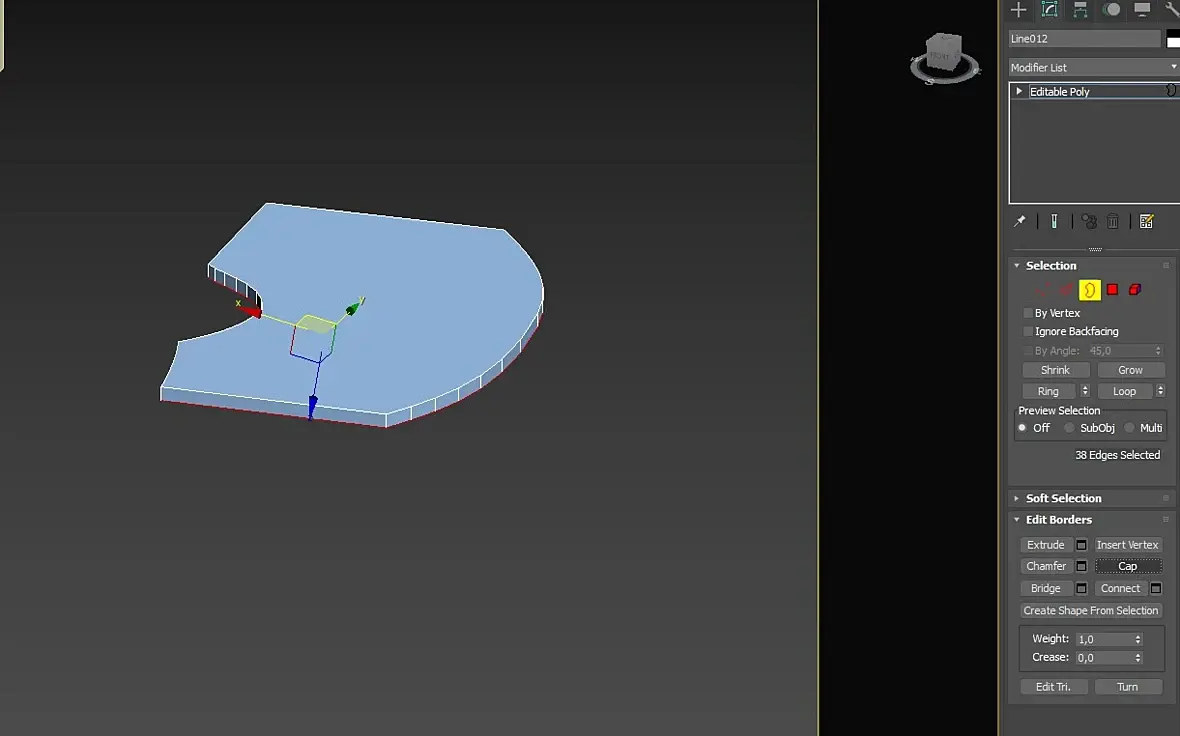Screen dimensions: 1180x736
Task: Toggle the By Angle checkbox
Action: [1027, 351]
